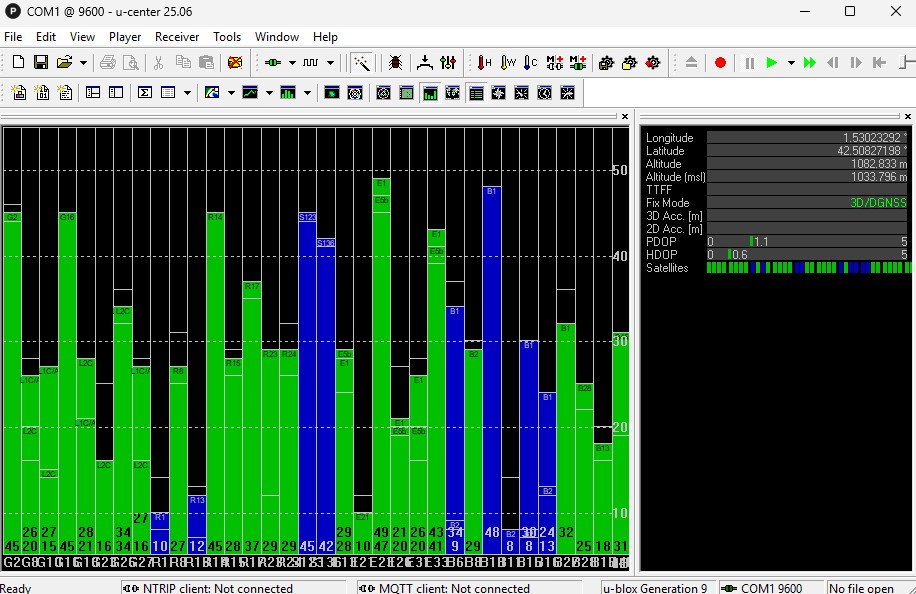
Task: Open the Receiver menu
Action: 177,37
